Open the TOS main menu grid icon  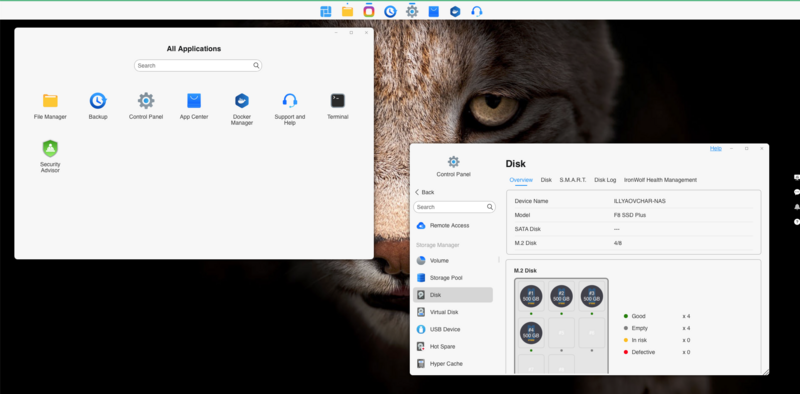[x=326, y=11]
